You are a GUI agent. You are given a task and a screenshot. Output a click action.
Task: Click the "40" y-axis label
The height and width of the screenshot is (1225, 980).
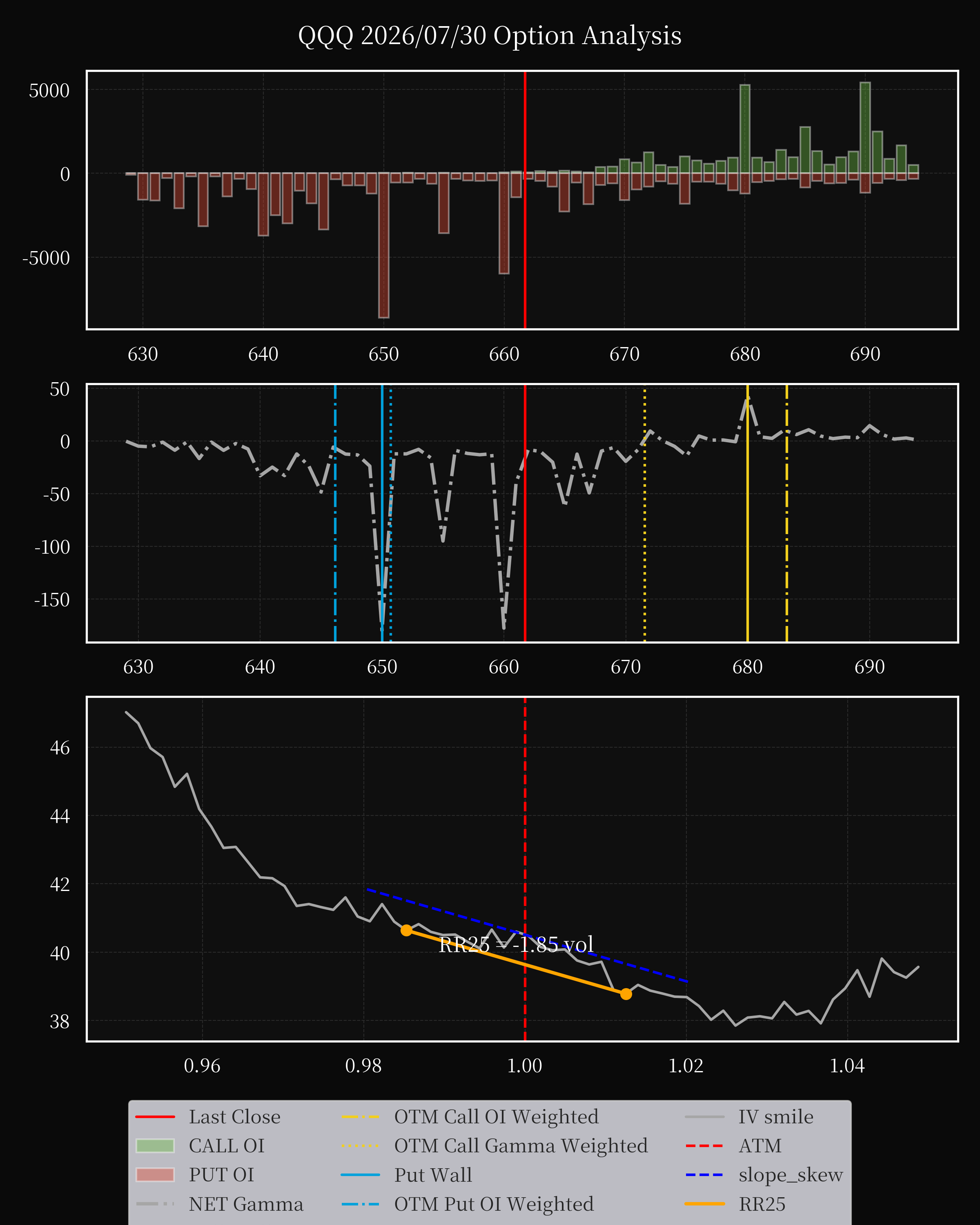(x=60, y=953)
